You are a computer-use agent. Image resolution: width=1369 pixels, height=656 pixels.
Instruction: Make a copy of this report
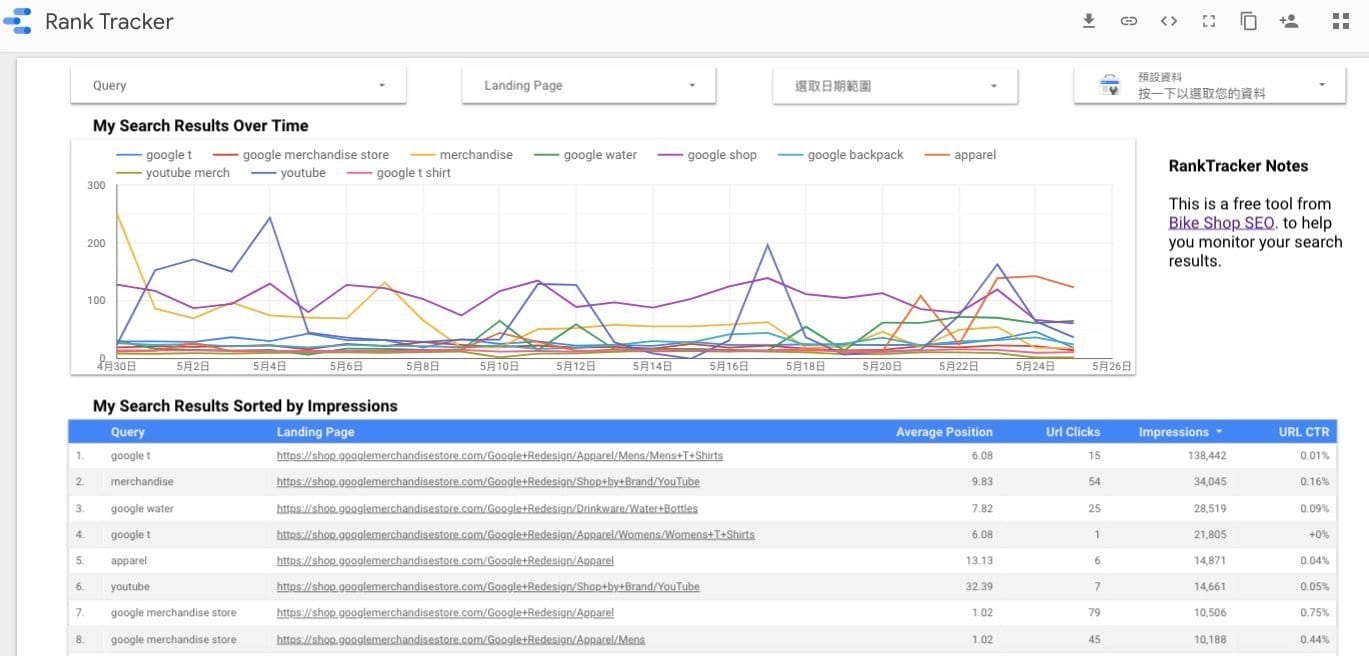pos(1248,21)
